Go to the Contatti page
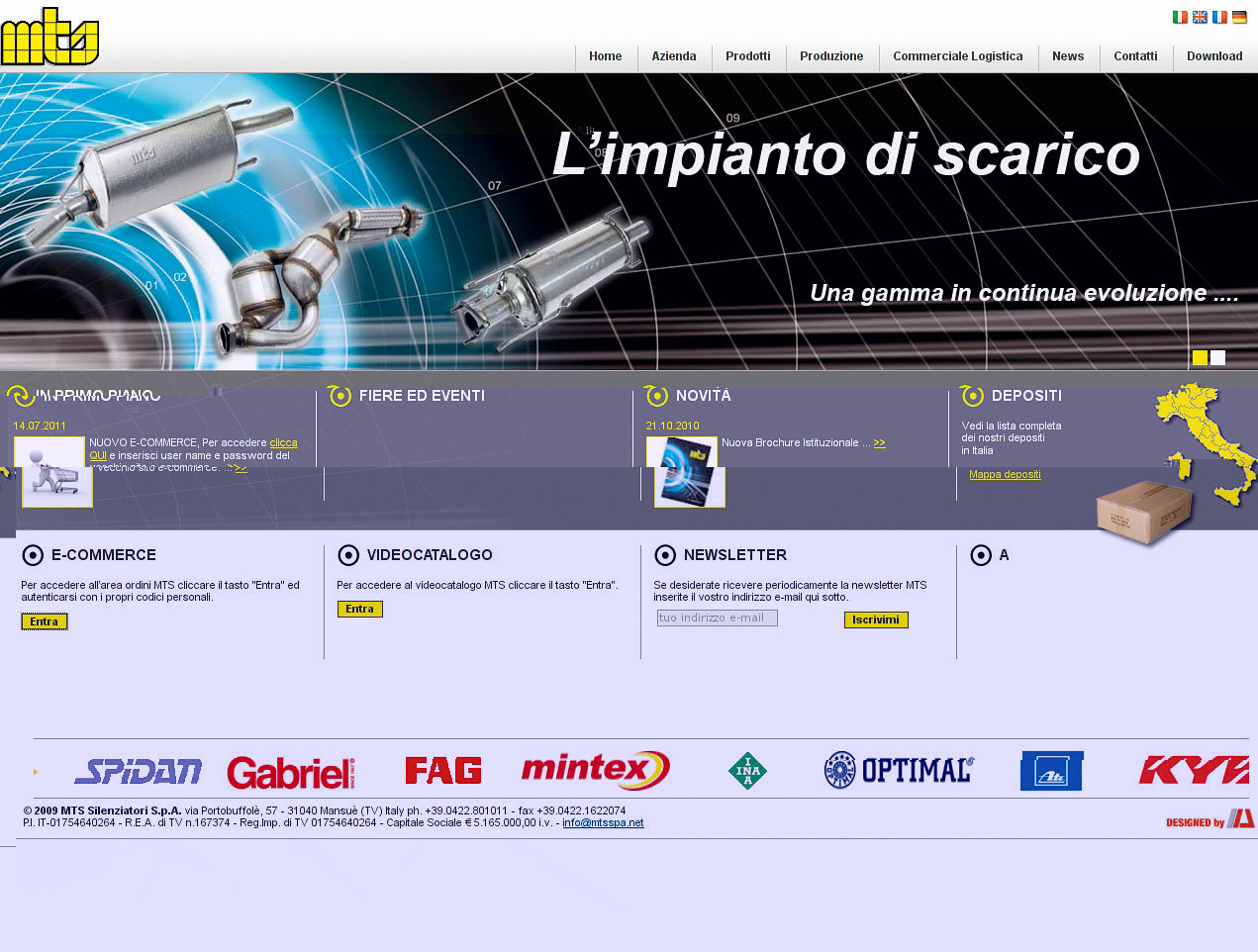The height and width of the screenshot is (952, 1258). [x=1135, y=56]
